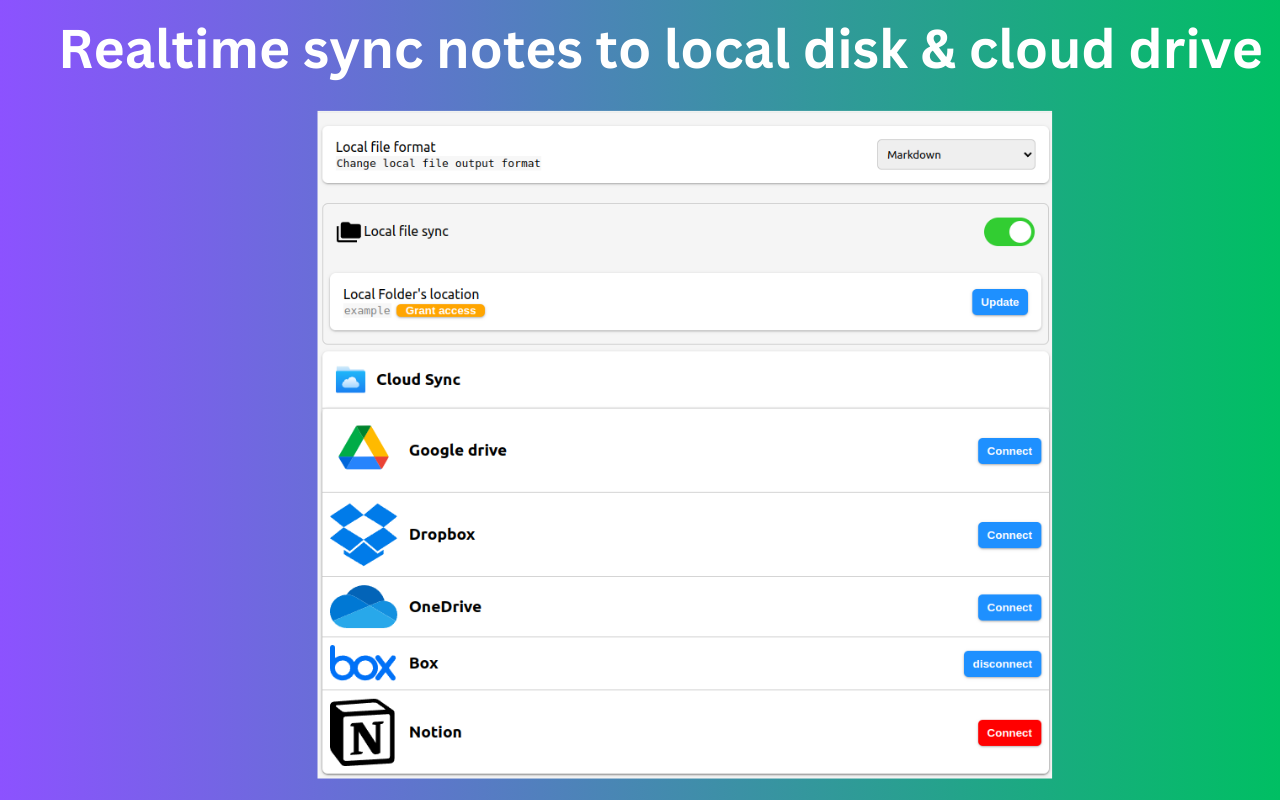Click the Dropbox logo icon
Viewport: 1280px width, 800px height.
(x=363, y=534)
